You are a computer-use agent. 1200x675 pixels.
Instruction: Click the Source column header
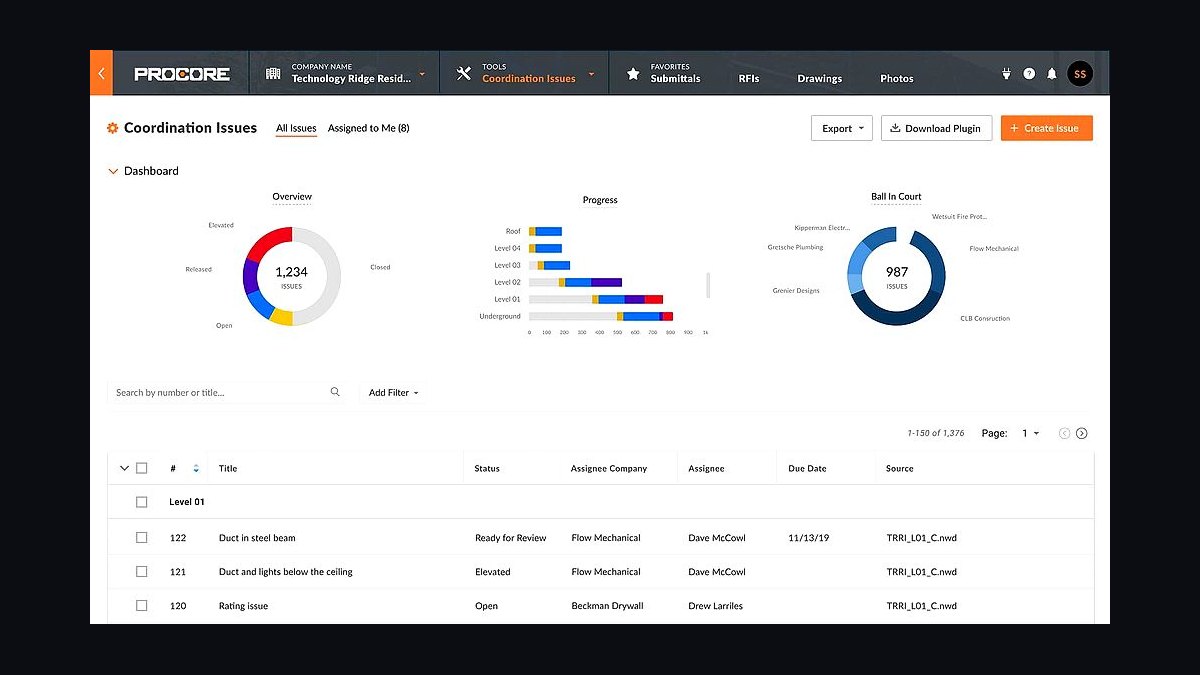point(900,468)
